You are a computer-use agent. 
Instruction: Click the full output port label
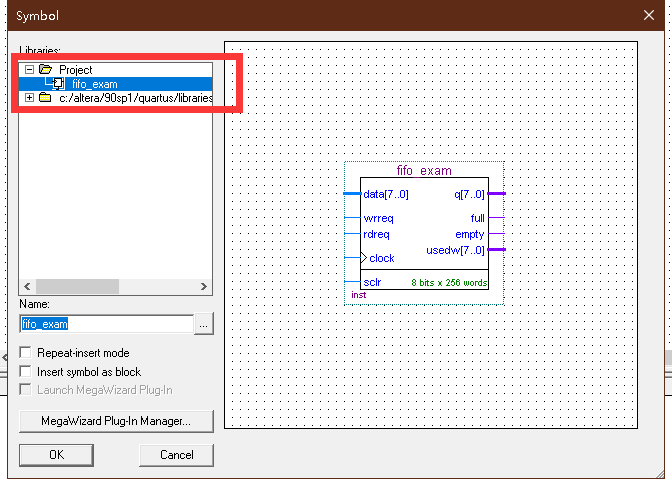pos(477,218)
